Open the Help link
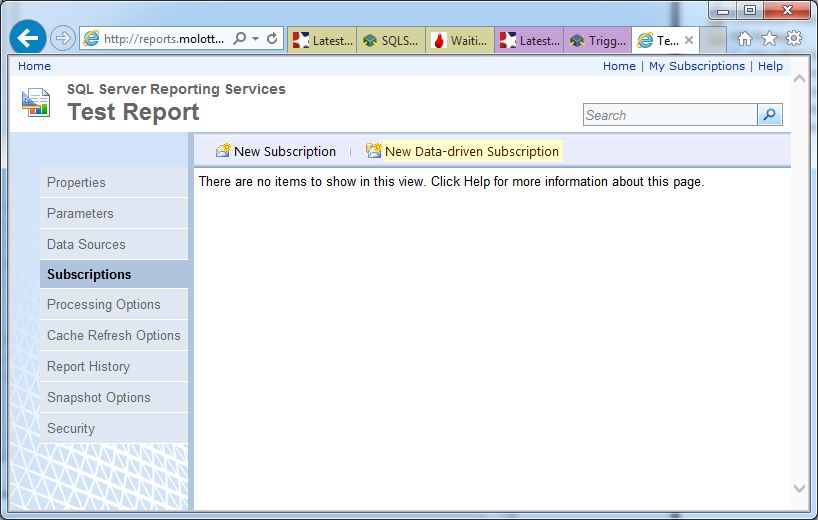Viewport: 818px width, 520px height. coord(771,66)
